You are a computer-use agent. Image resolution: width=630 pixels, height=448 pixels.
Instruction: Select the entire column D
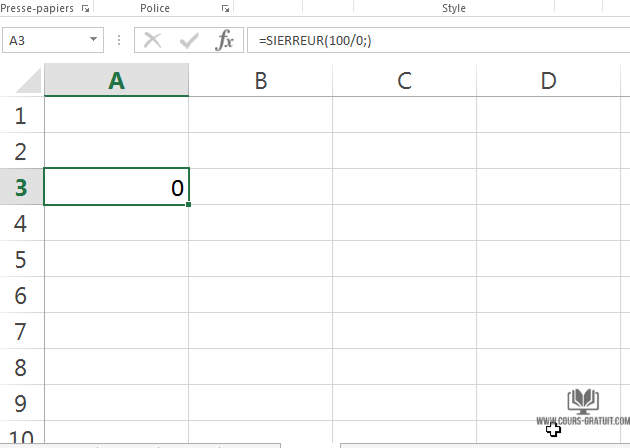(x=548, y=81)
